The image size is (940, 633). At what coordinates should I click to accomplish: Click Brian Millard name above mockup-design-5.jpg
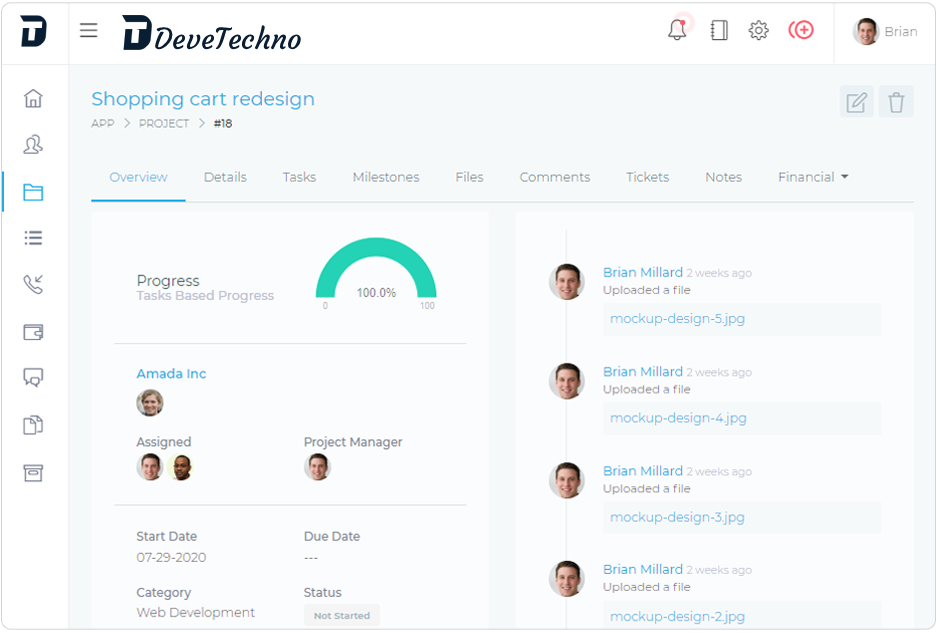(643, 272)
